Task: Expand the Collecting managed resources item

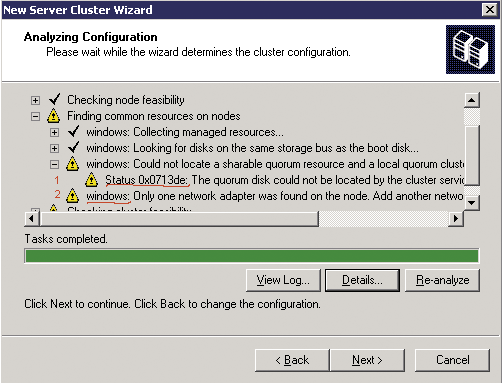Action: (54, 132)
